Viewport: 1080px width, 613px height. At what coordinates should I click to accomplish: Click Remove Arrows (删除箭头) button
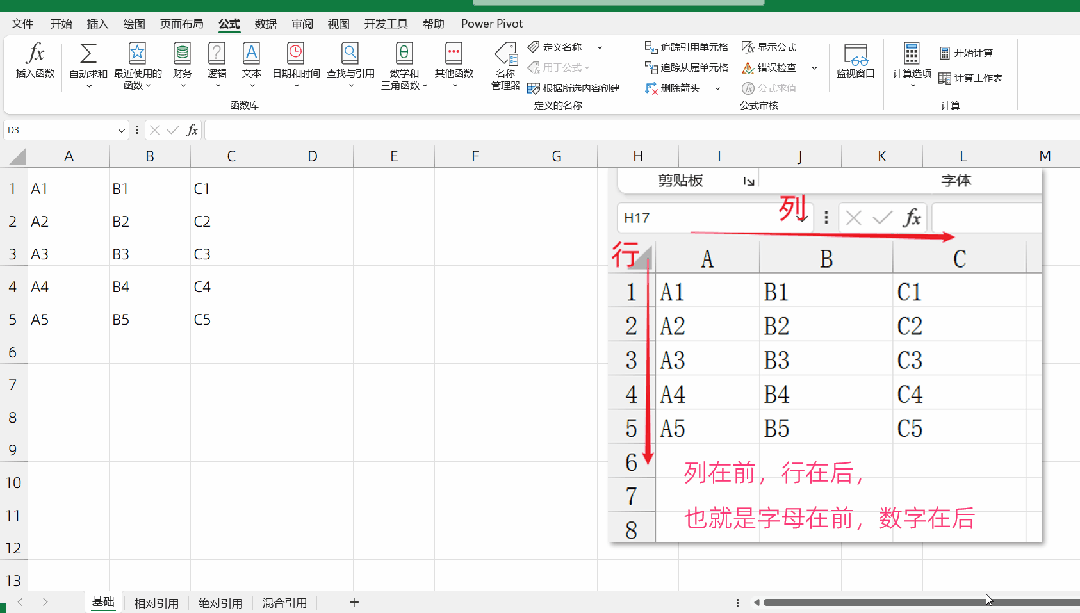[672, 88]
